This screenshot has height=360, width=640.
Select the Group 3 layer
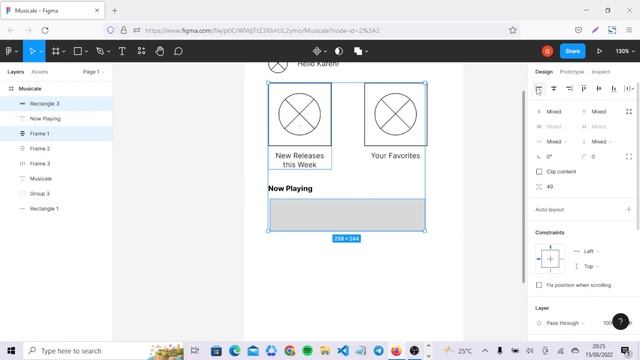56,193
